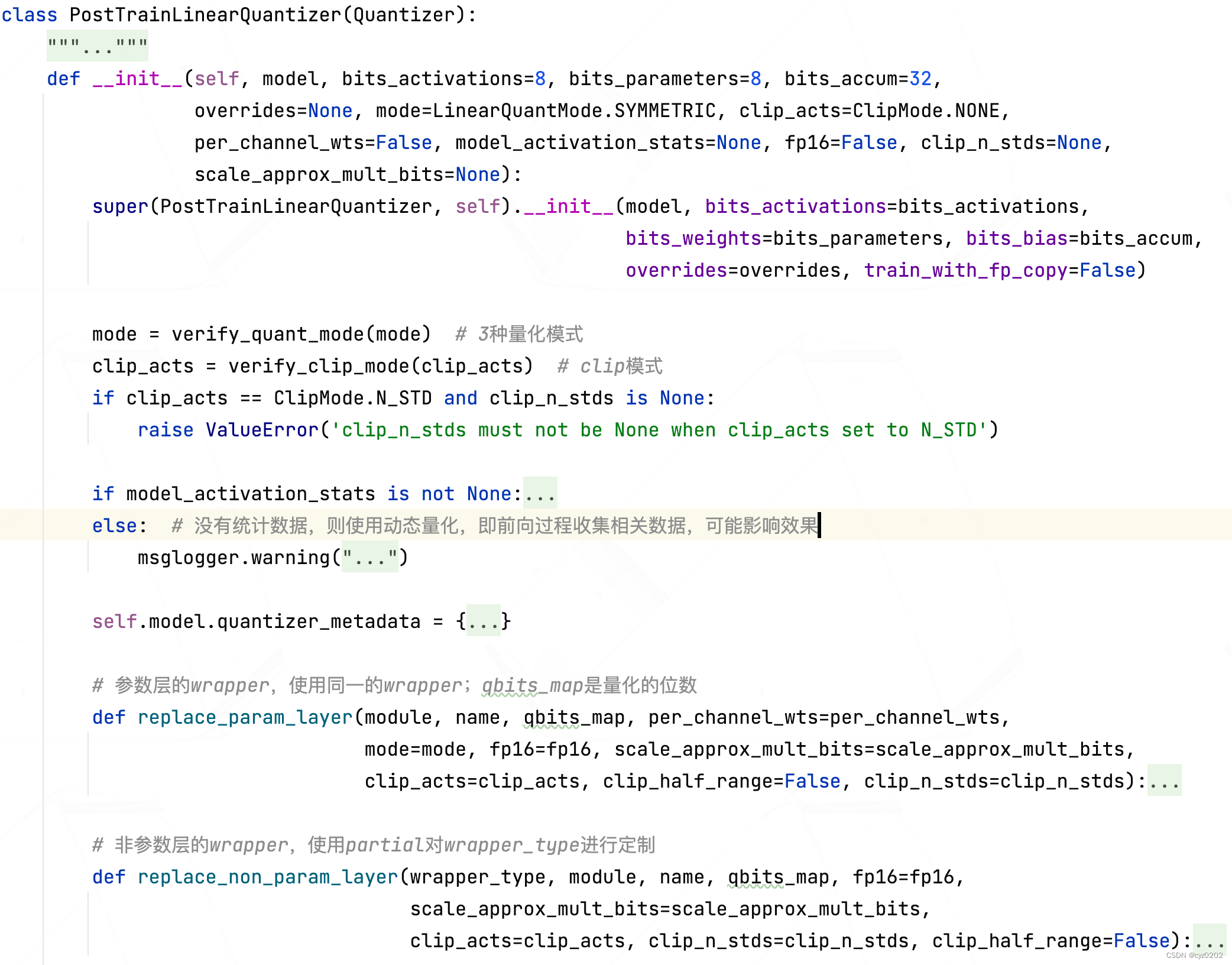
Task: Expand folded body of replace_param_layer
Action: (1164, 781)
